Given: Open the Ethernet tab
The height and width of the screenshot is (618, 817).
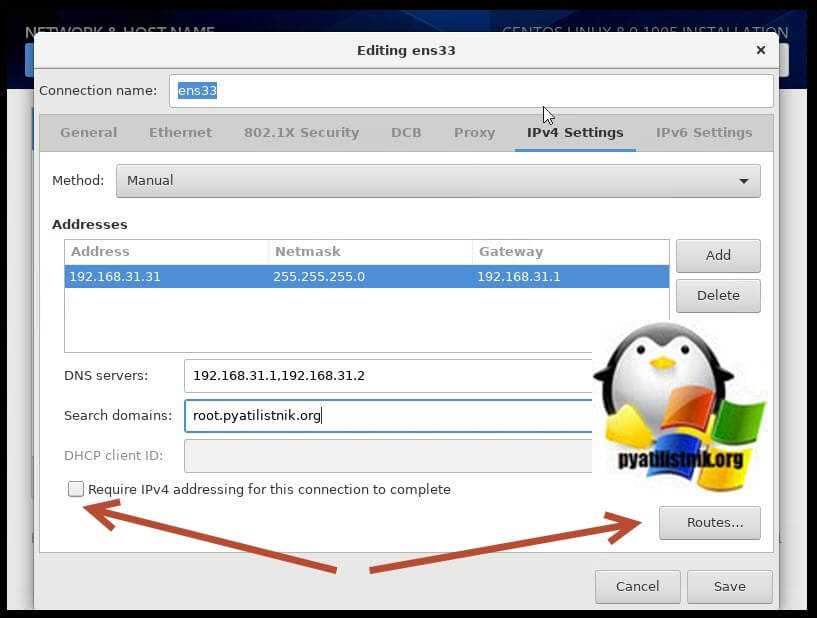Looking at the screenshot, I should [x=180, y=132].
